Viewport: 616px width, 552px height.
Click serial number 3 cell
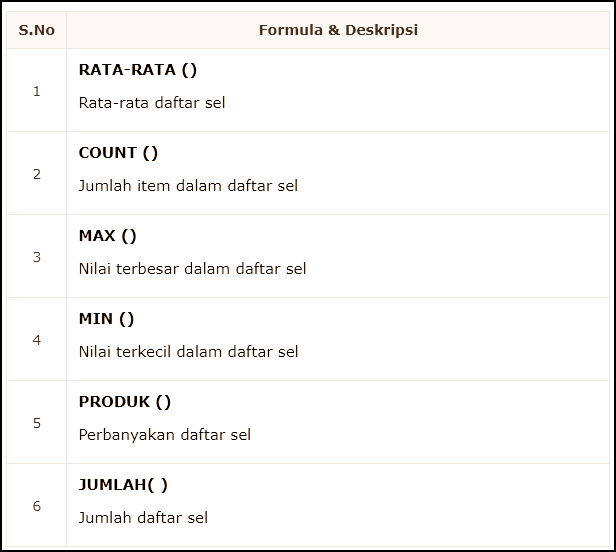37,257
